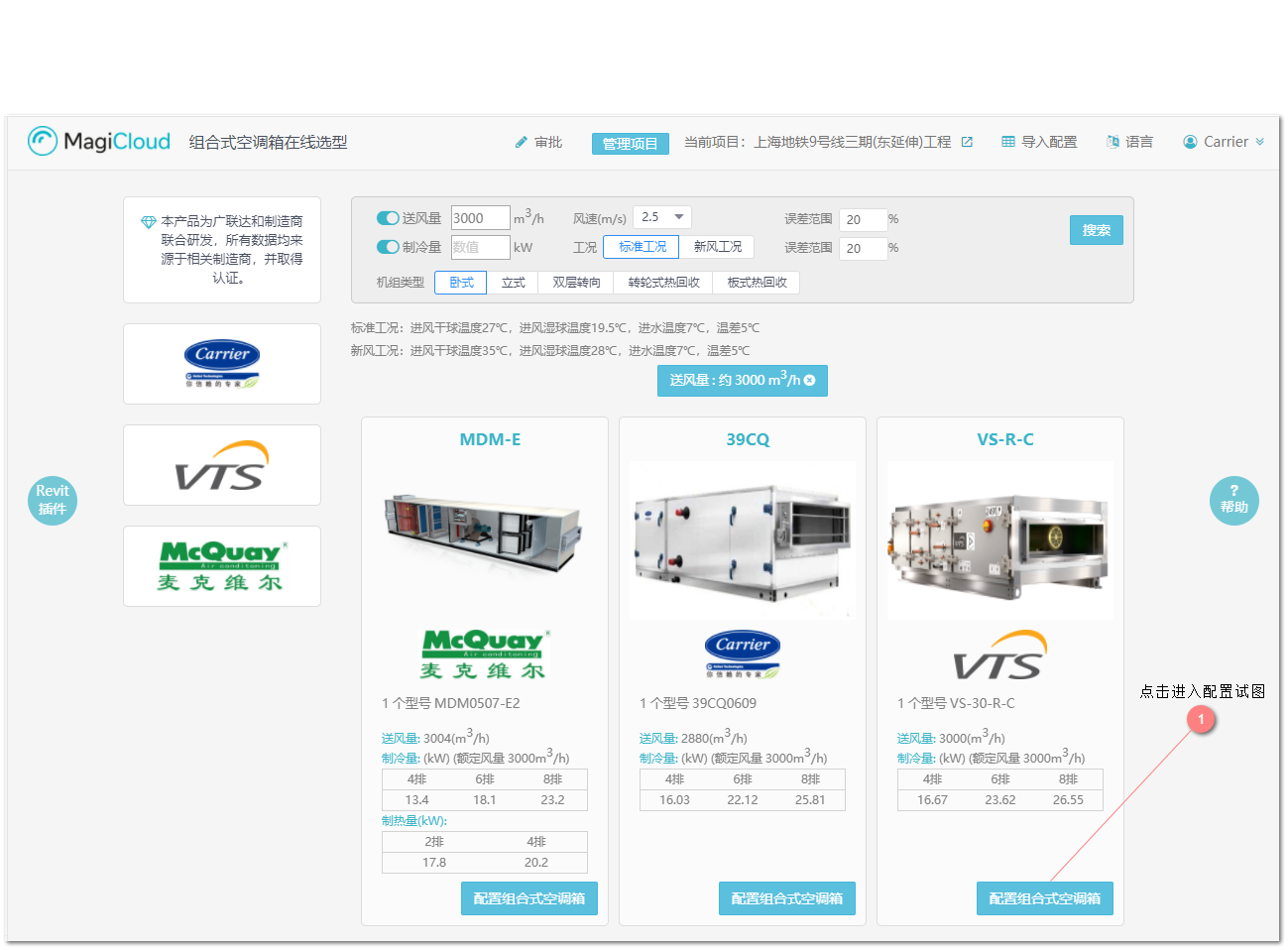Click the 组合式空调箱在线选型 title
The width and height of the screenshot is (1288, 950).
(x=268, y=142)
